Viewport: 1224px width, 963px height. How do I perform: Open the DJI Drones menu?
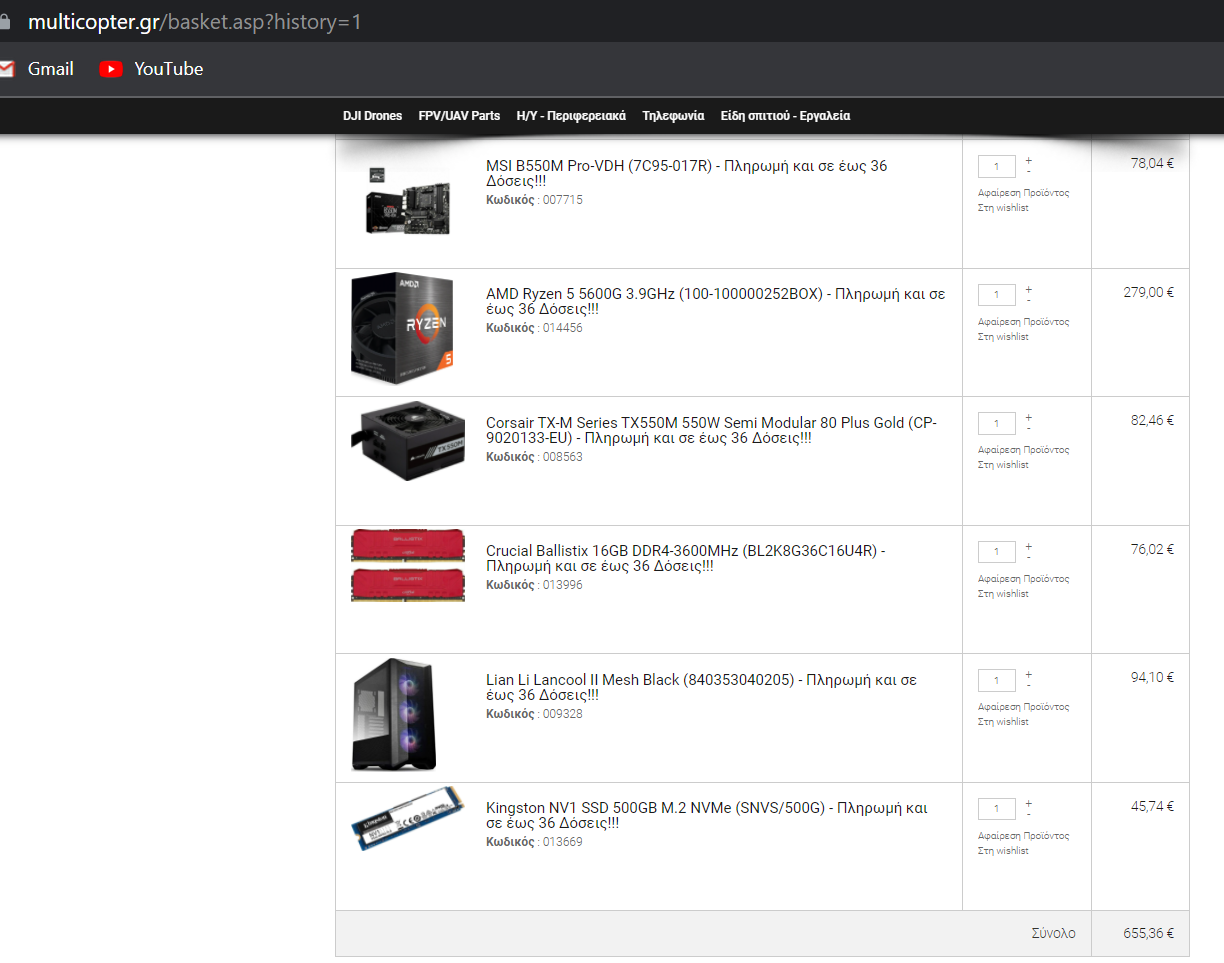tap(372, 116)
